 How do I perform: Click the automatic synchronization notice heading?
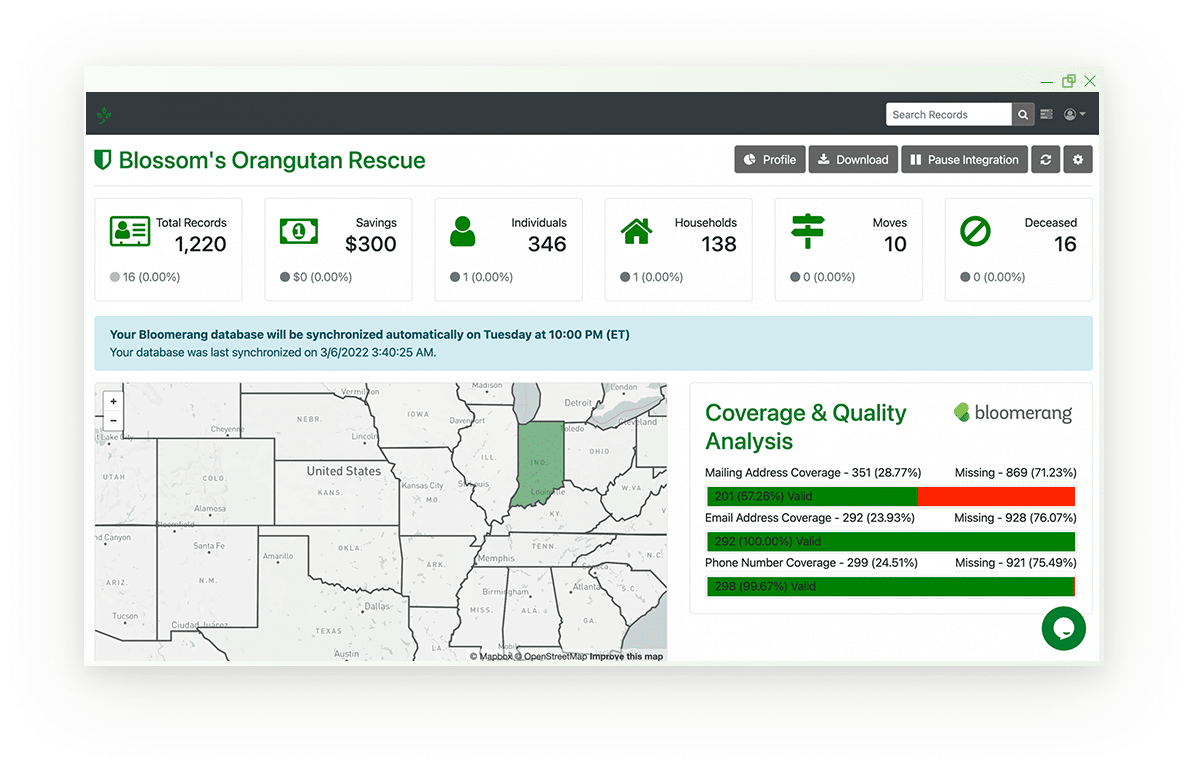370,335
